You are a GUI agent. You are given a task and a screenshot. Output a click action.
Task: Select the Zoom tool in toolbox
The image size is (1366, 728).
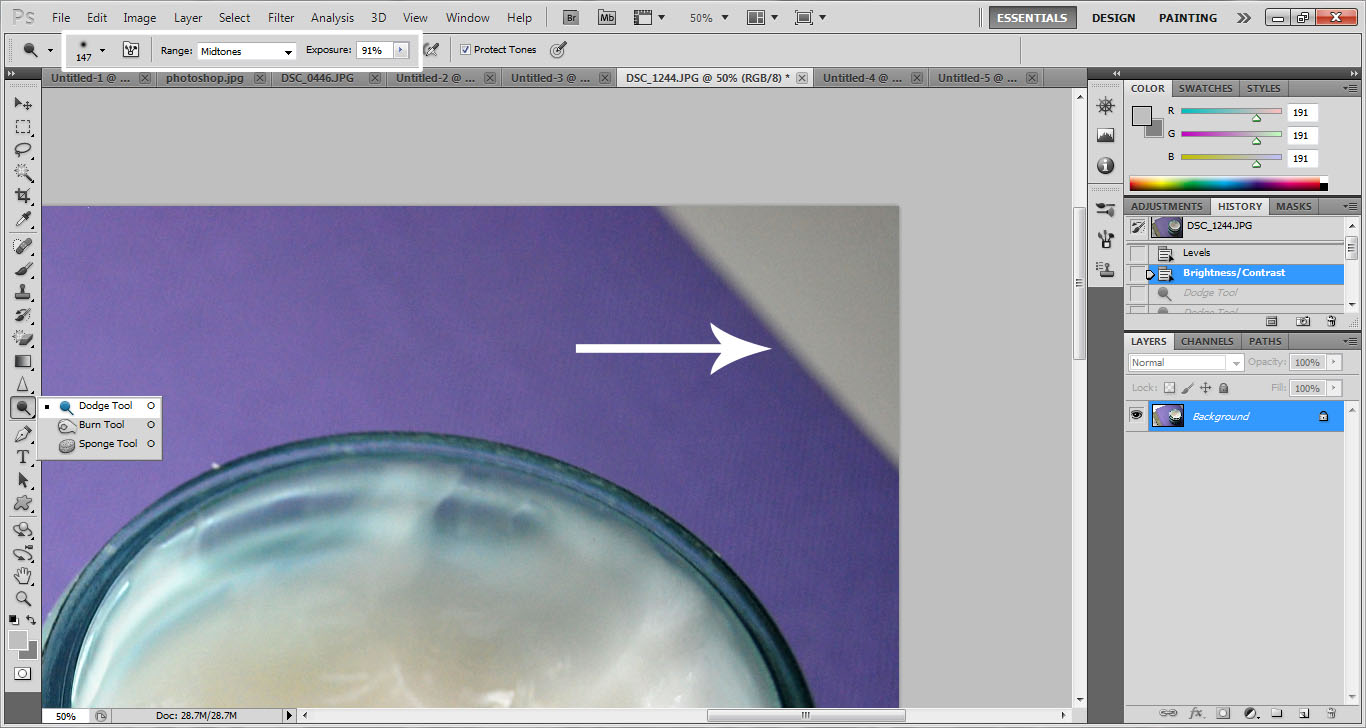[x=22, y=599]
